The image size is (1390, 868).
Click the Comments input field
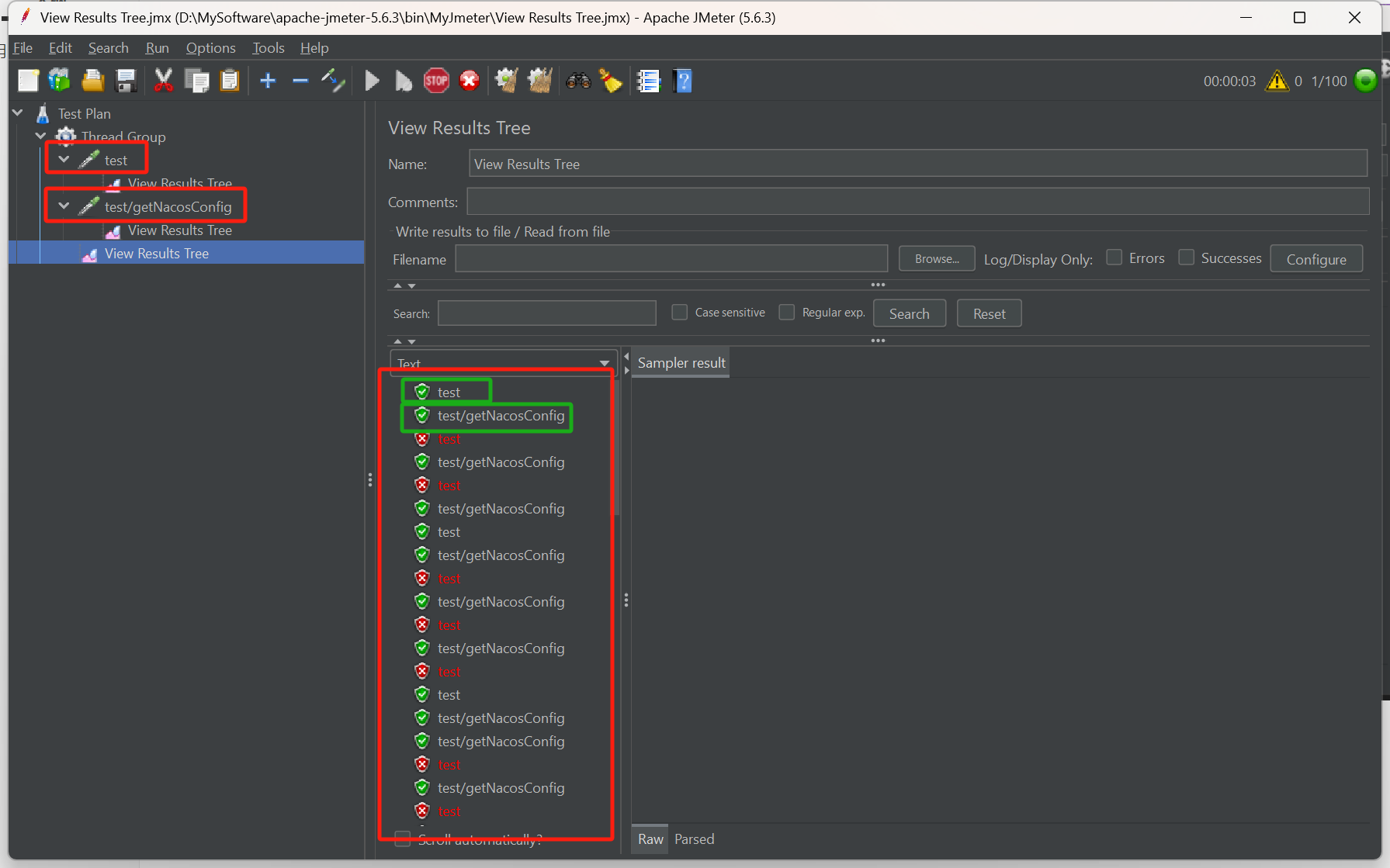click(x=918, y=202)
